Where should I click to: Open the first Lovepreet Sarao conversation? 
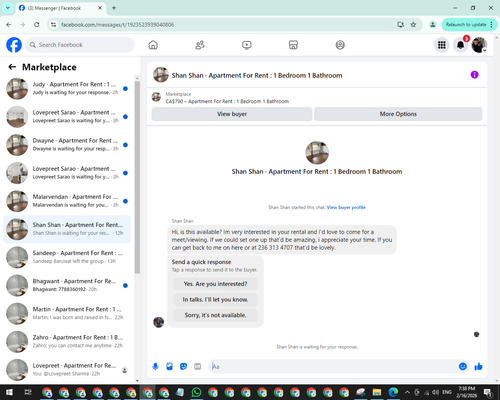67,117
